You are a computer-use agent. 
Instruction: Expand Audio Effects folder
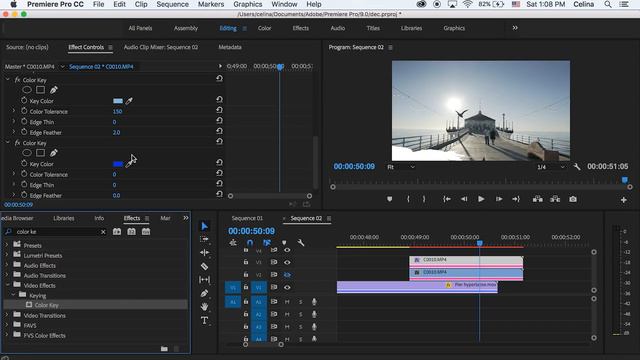pyautogui.click(x=7, y=265)
